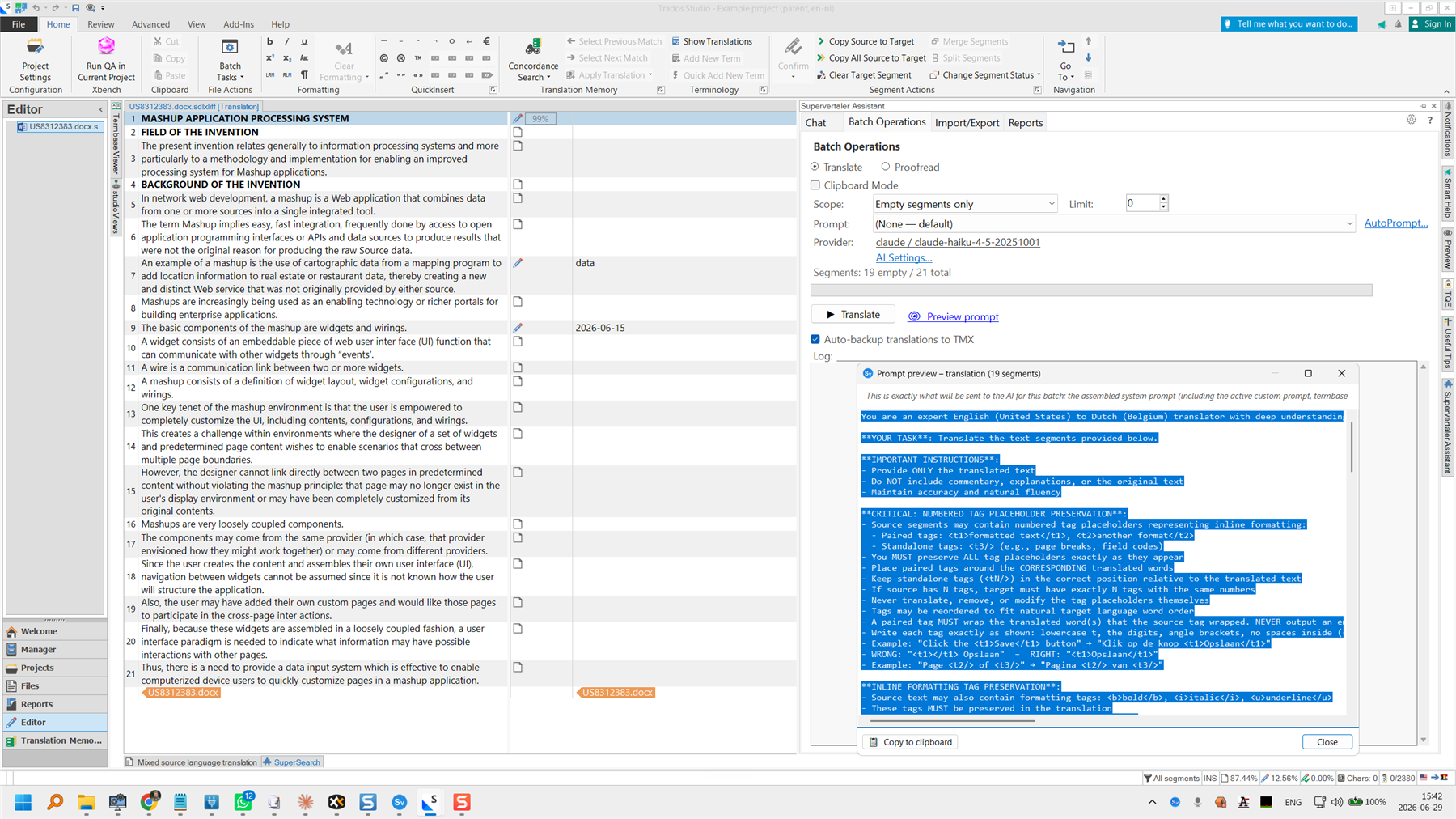This screenshot has width=1456, height=819.
Task: Select the Proofread radio button
Action: 886,167
